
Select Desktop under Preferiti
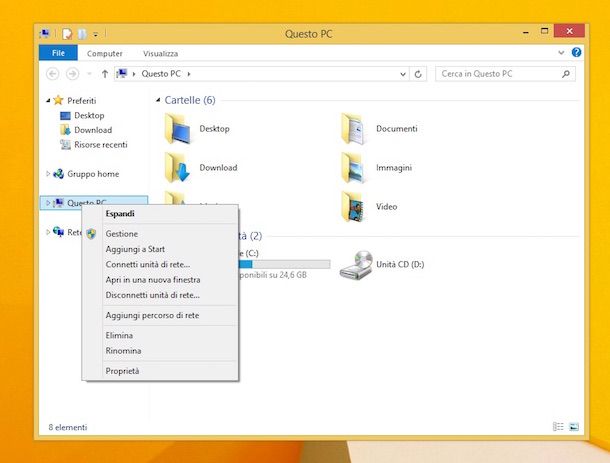pyautogui.click(x=89, y=116)
